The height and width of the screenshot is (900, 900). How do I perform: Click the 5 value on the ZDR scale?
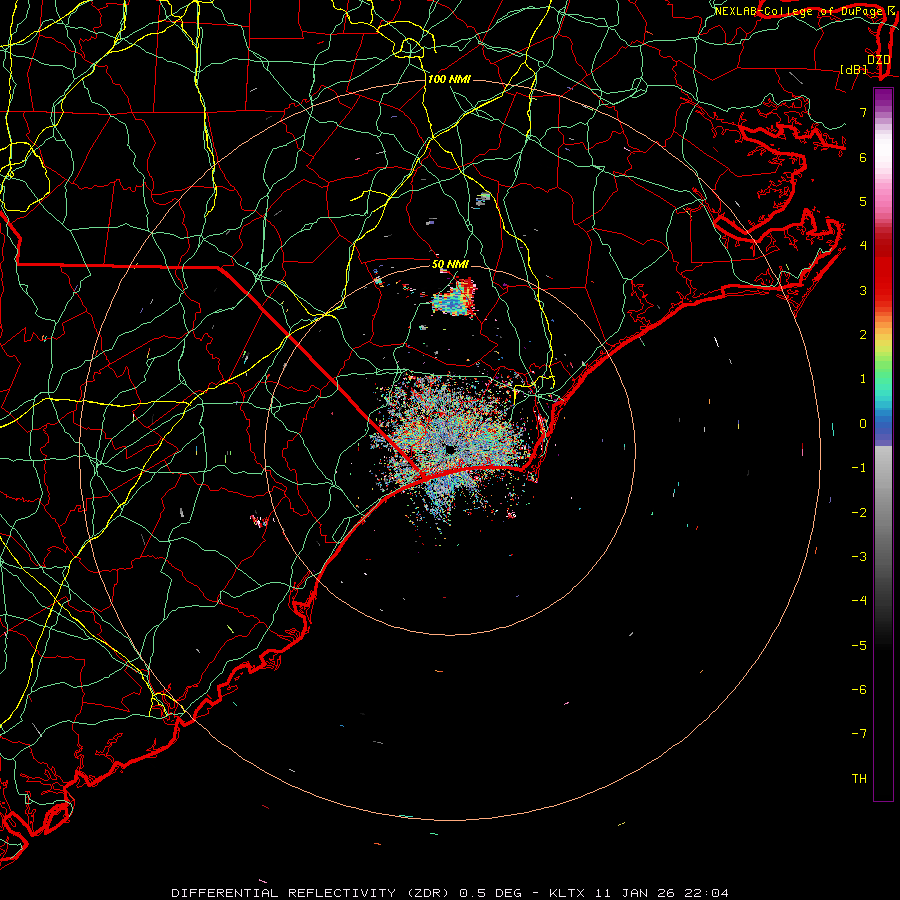click(x=863, y=201)
